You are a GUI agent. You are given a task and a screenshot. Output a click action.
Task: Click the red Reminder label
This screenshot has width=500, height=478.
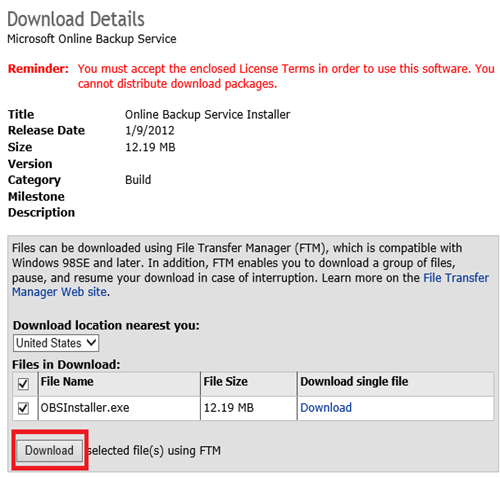(x=38, y=69)
